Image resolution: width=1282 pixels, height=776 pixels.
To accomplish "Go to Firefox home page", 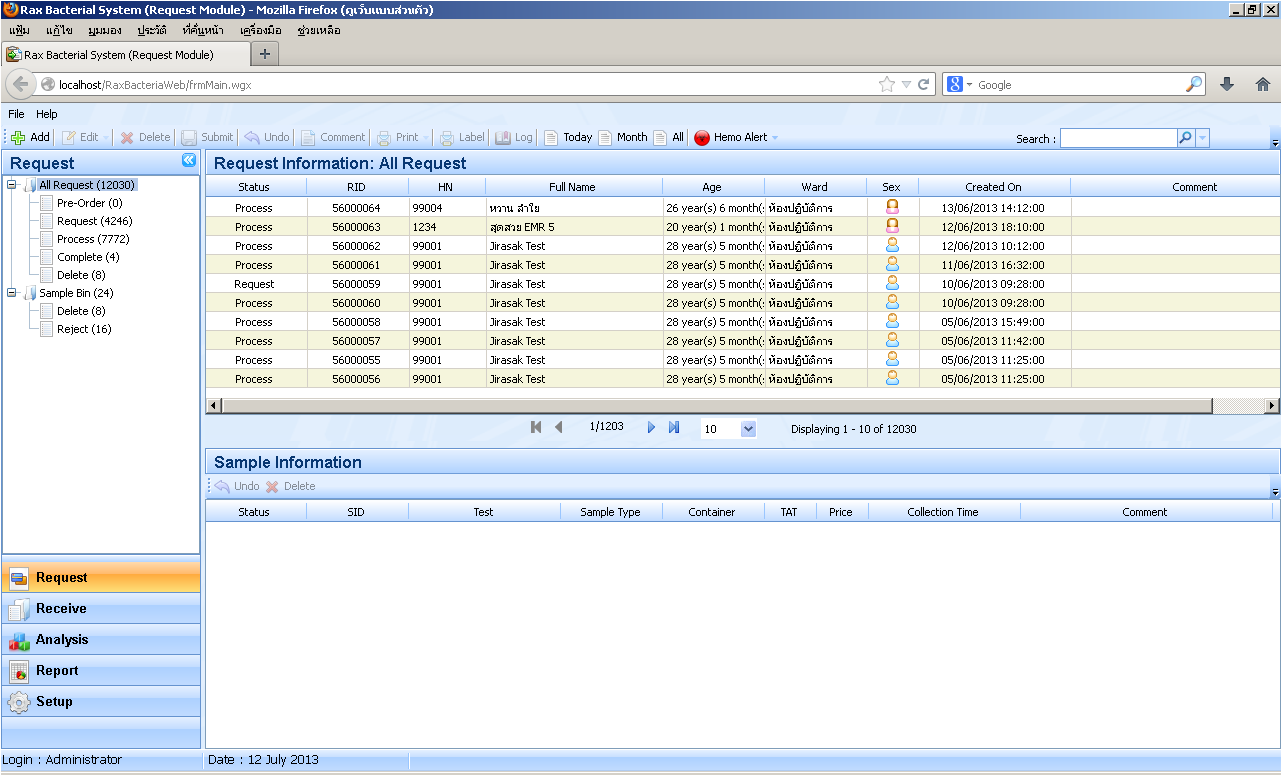I will point(1262,85).
